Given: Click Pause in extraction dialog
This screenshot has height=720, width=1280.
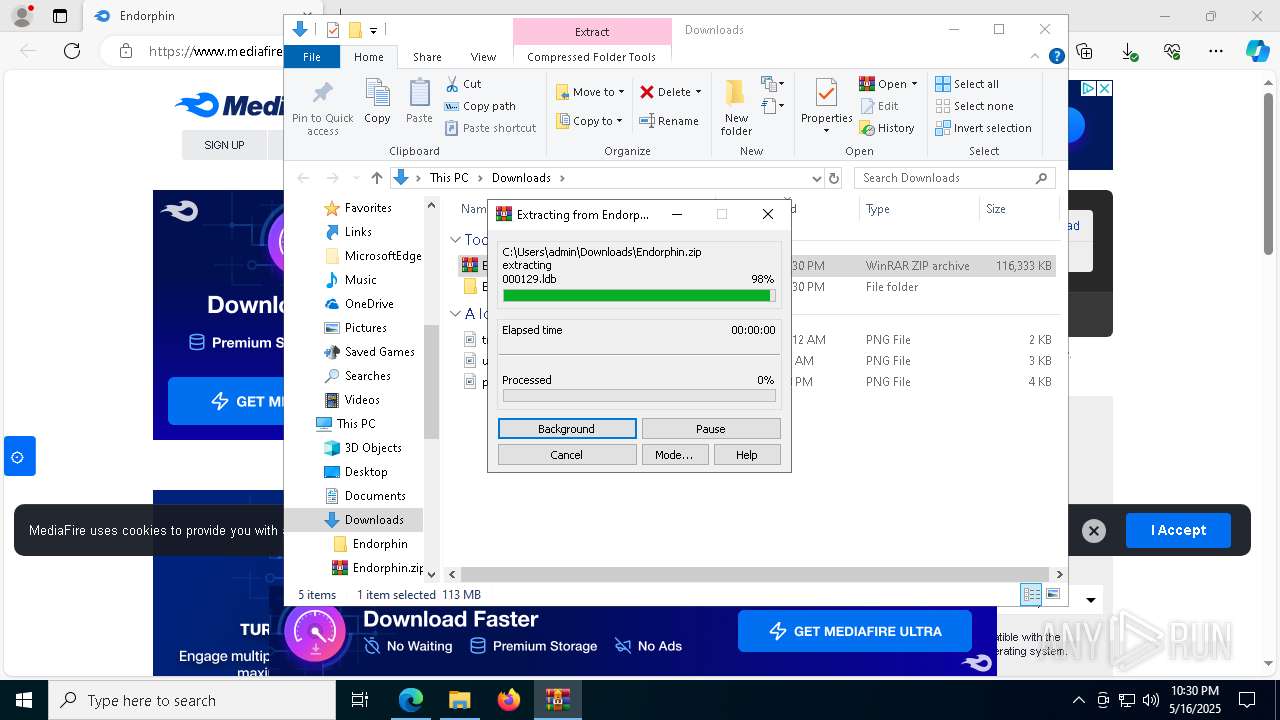Looking at the screenshot, I should coord(711,429).
